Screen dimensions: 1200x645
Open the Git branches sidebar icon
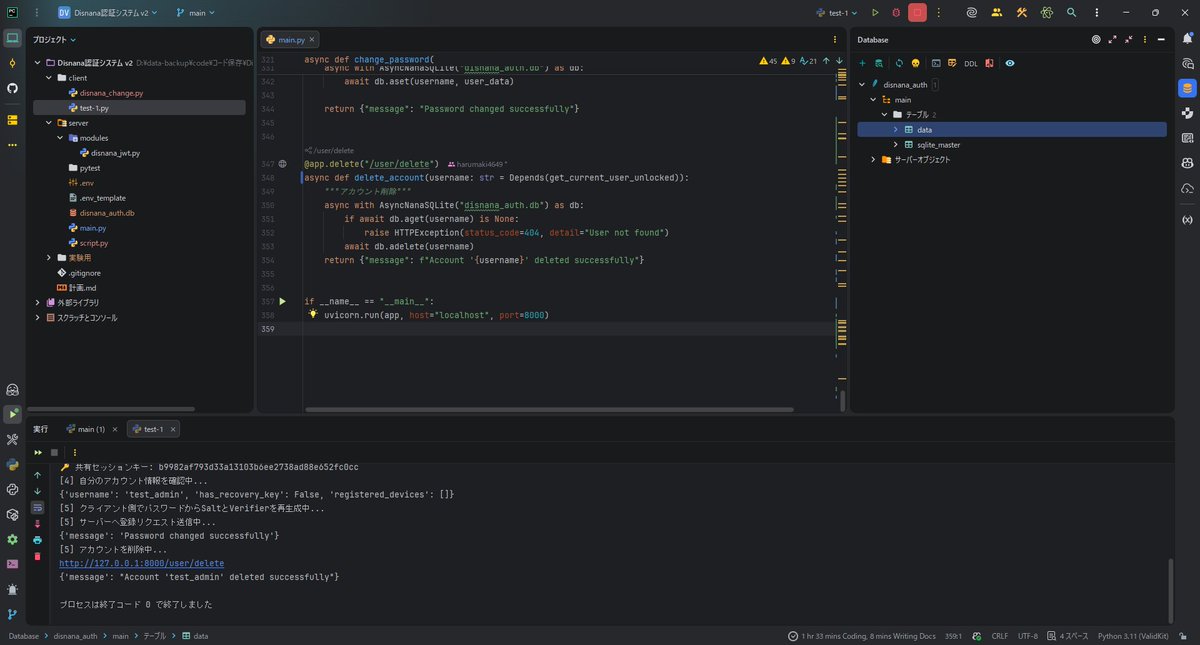12,614
